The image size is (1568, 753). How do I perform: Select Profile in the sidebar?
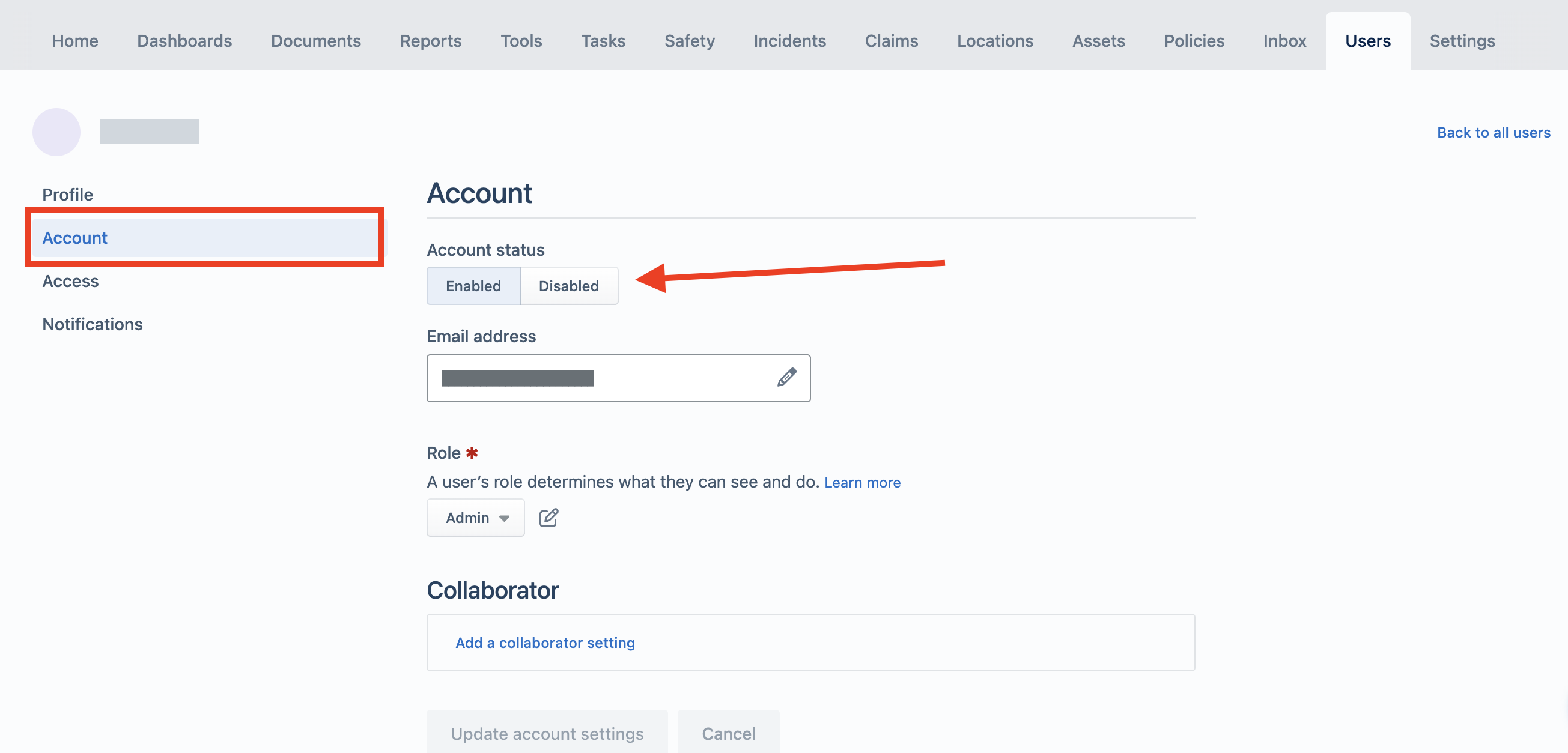click(x=67, y=195)
